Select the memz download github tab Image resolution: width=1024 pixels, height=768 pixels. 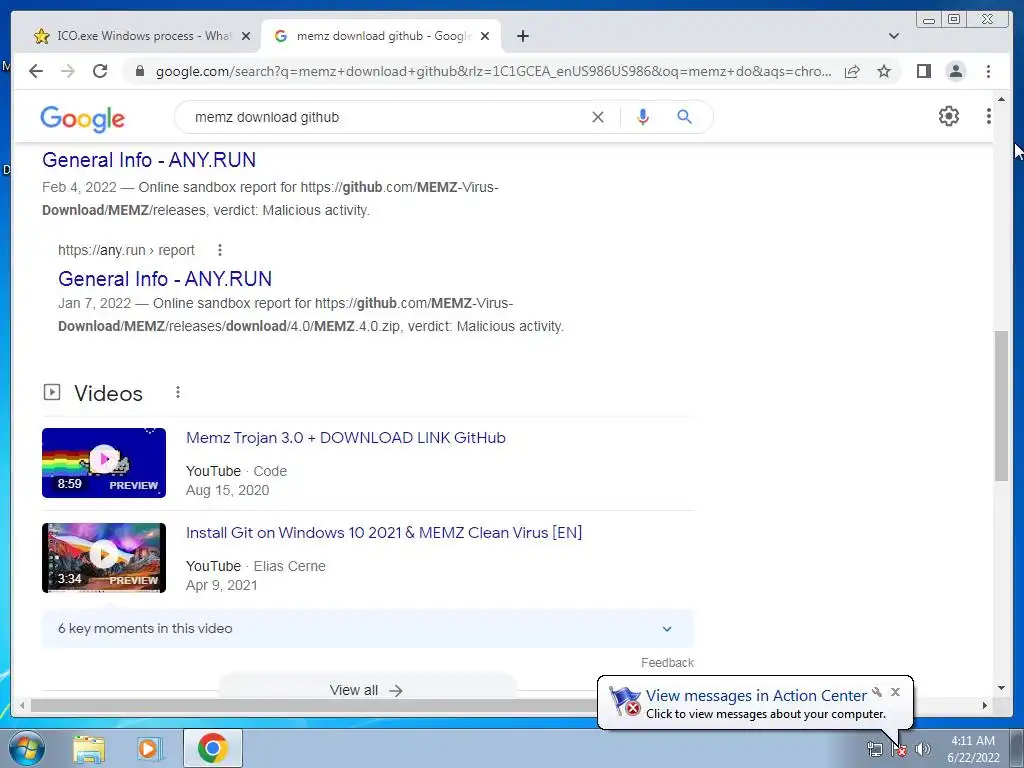click(381, 36)
